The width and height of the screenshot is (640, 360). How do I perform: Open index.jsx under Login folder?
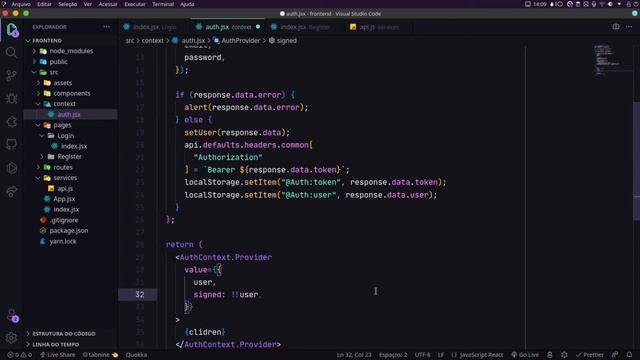click(71, 146)
